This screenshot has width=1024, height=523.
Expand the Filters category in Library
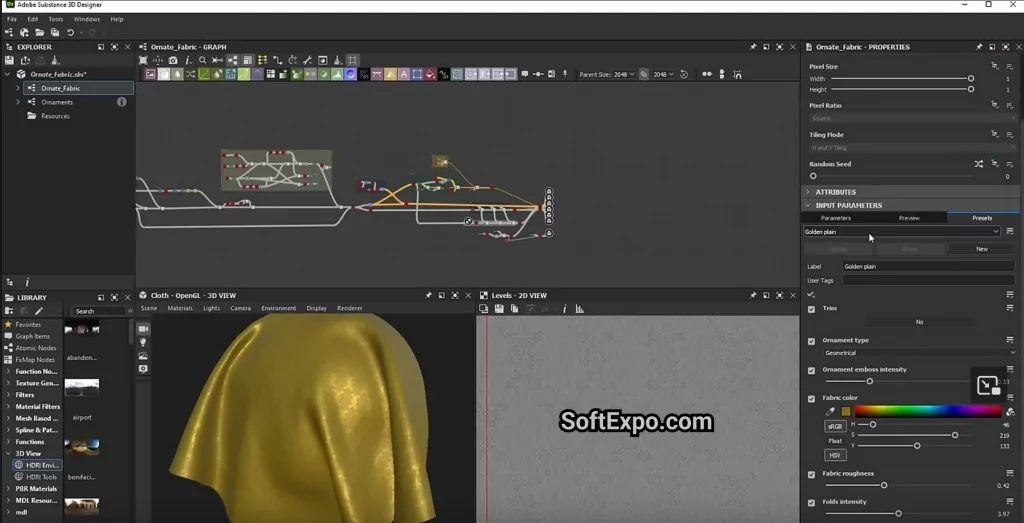point(8,395)
